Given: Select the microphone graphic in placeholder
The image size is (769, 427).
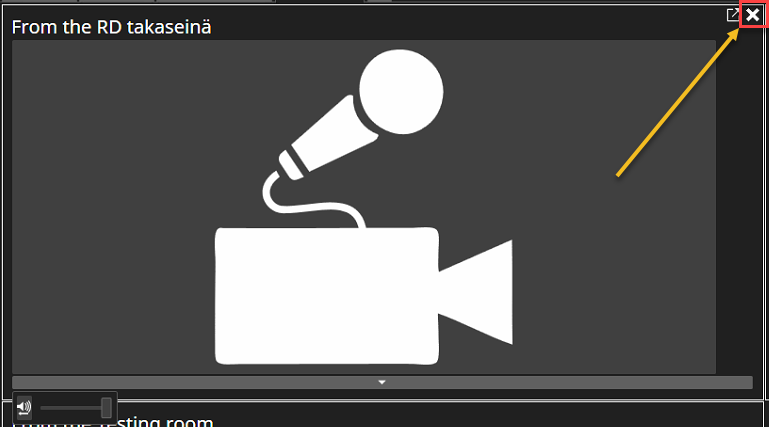Looking at the screenshot, I should (x=353, y=137).
